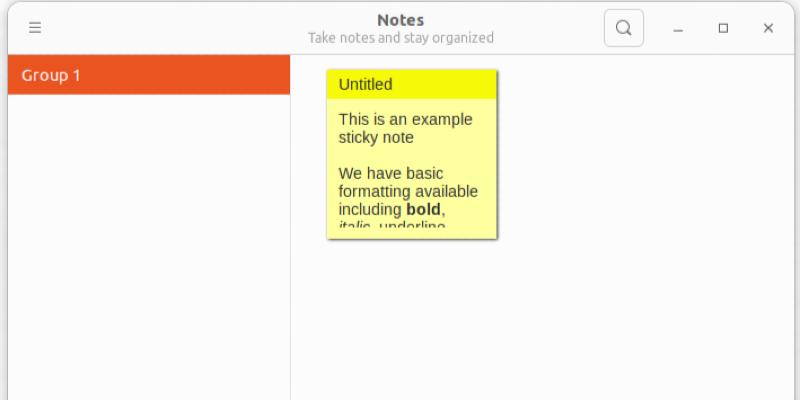Close the Notes window
The height and width of the screenshot is (400, 800).
[768, 28]
